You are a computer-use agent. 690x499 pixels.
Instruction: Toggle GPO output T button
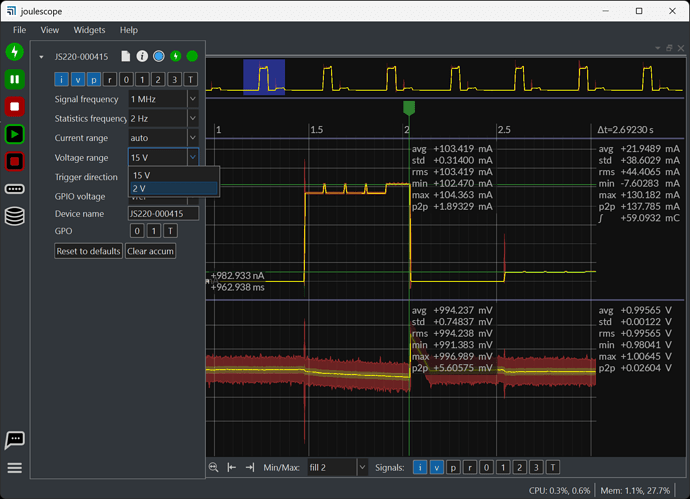pos(170,231)
